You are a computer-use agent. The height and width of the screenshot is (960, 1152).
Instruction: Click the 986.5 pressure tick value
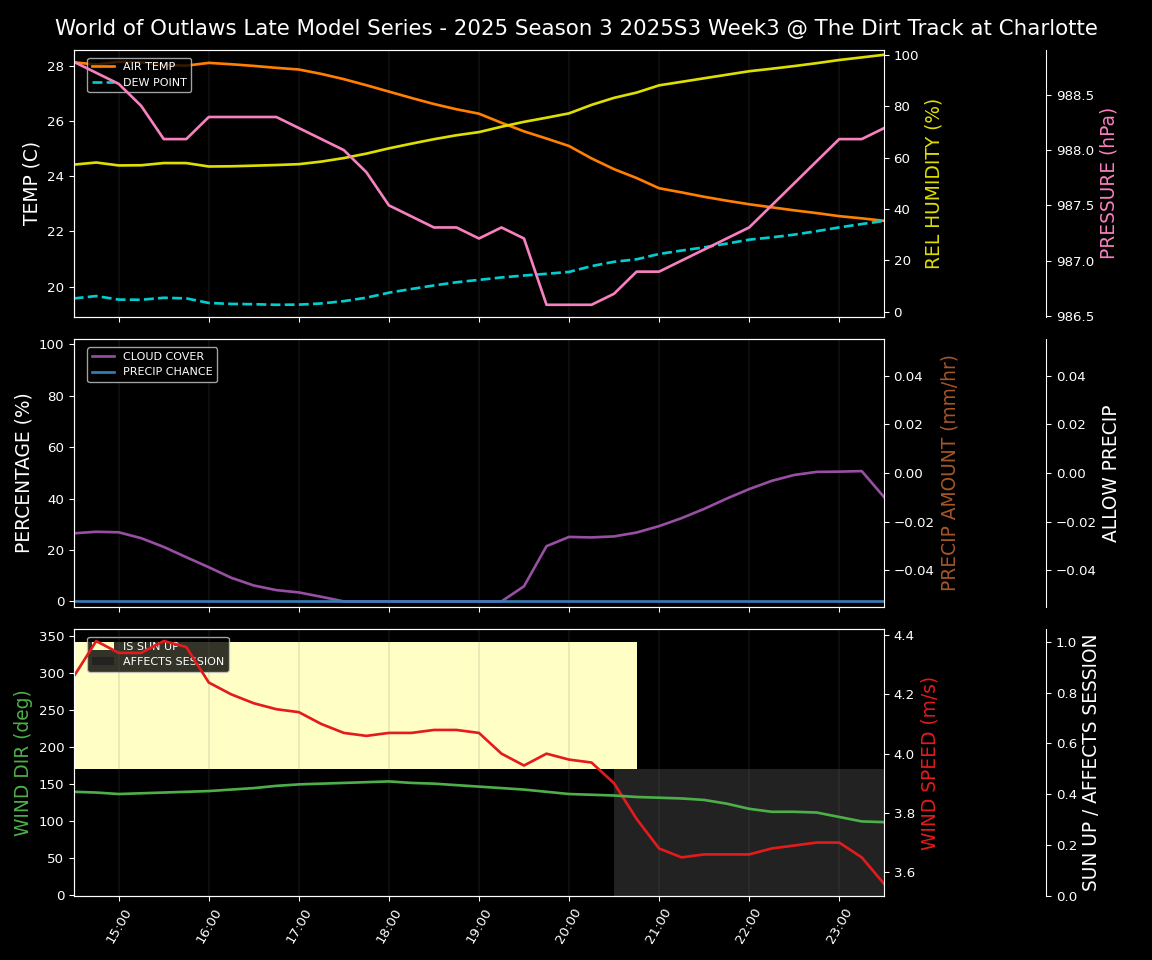tap(1075, 317)
